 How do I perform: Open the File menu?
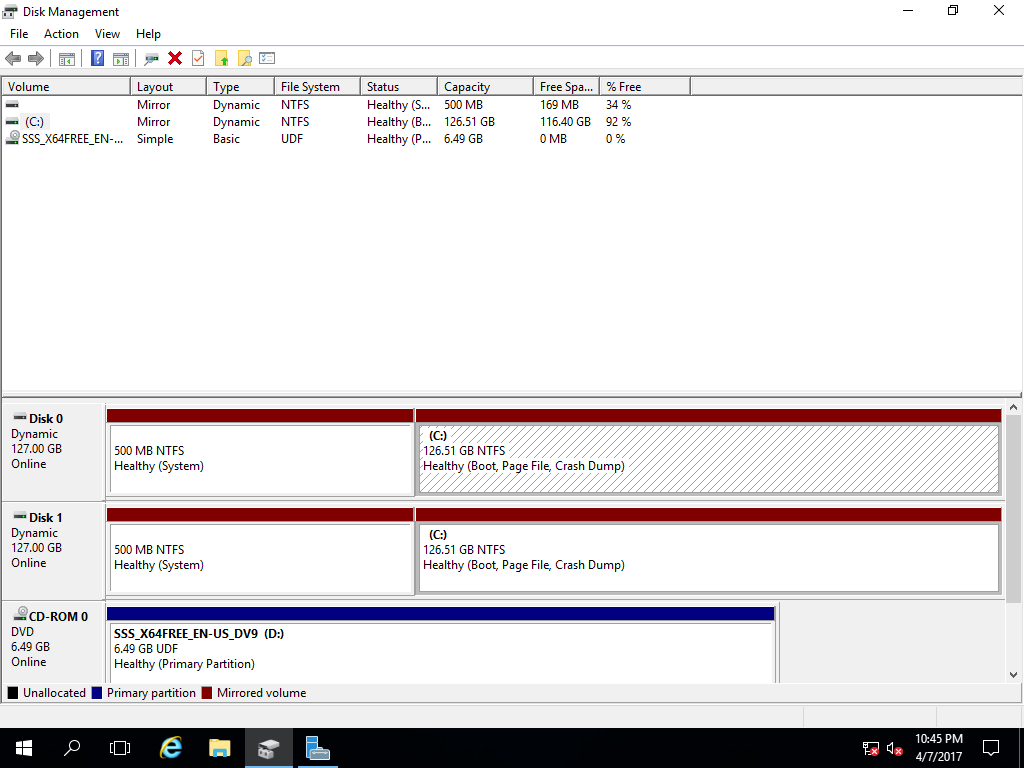pos(19,34)
